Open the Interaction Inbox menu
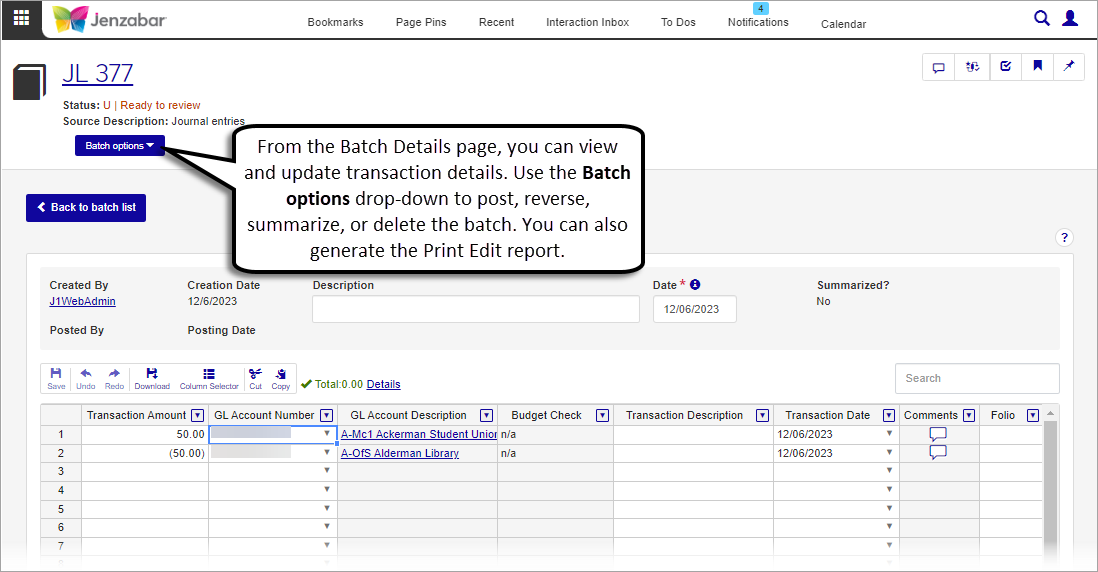The image size is (1098, 572). pos(587,22)
